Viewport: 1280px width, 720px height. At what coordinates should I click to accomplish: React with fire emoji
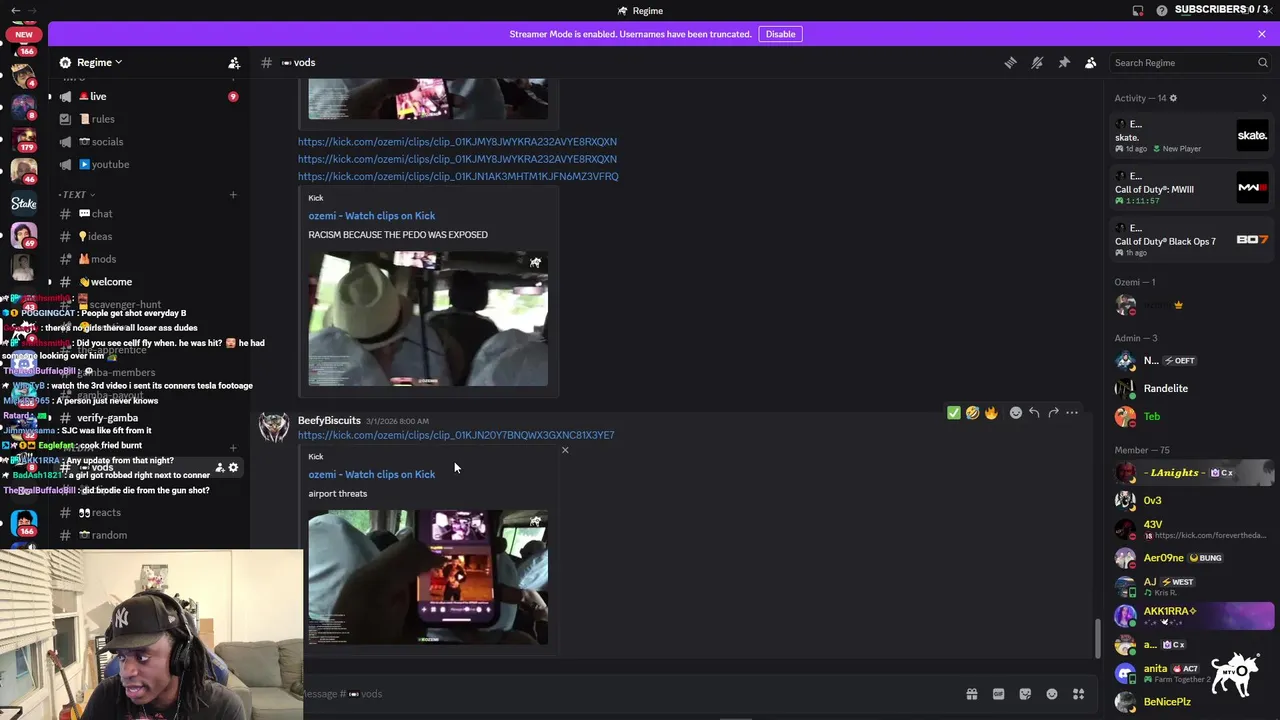[x=991, y=412]
